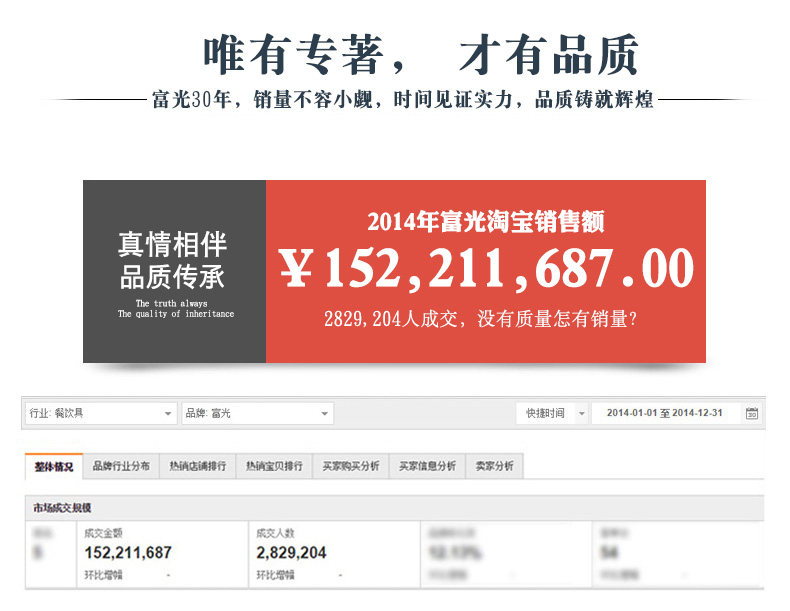Viewport: 790px width, 611px height.
Task: Click the 市场成交规模 section header
Action: point(394,508)
